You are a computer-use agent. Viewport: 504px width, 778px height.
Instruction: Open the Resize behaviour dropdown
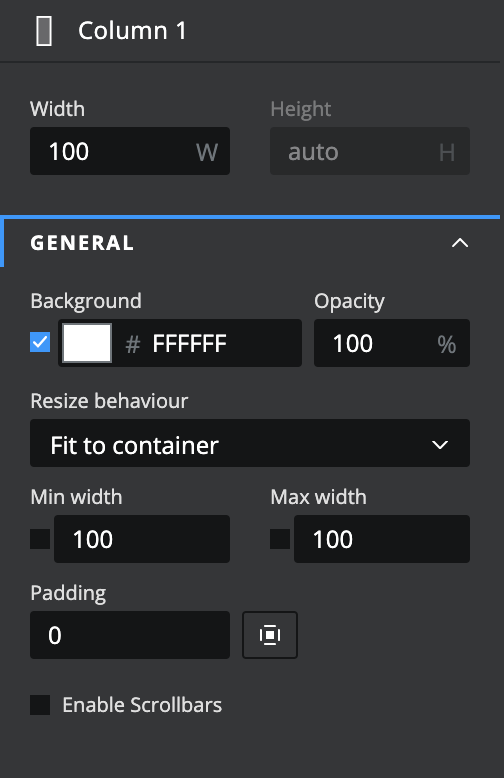pos(250,443)
